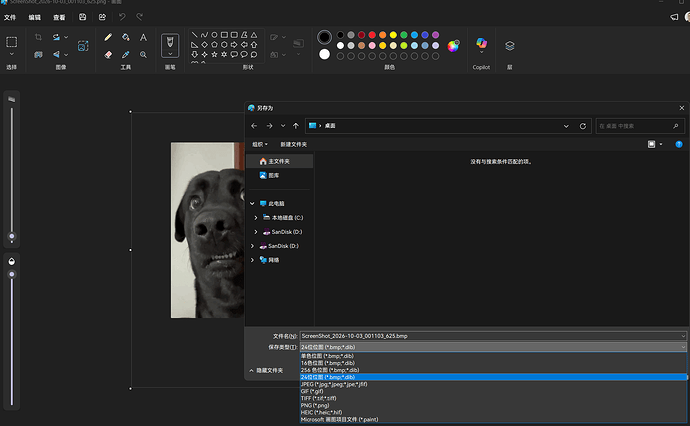The width and height of the screenshot is (690, 426).
Task: Choose TIFF (*.tif) save type
Action: (493, 398)
